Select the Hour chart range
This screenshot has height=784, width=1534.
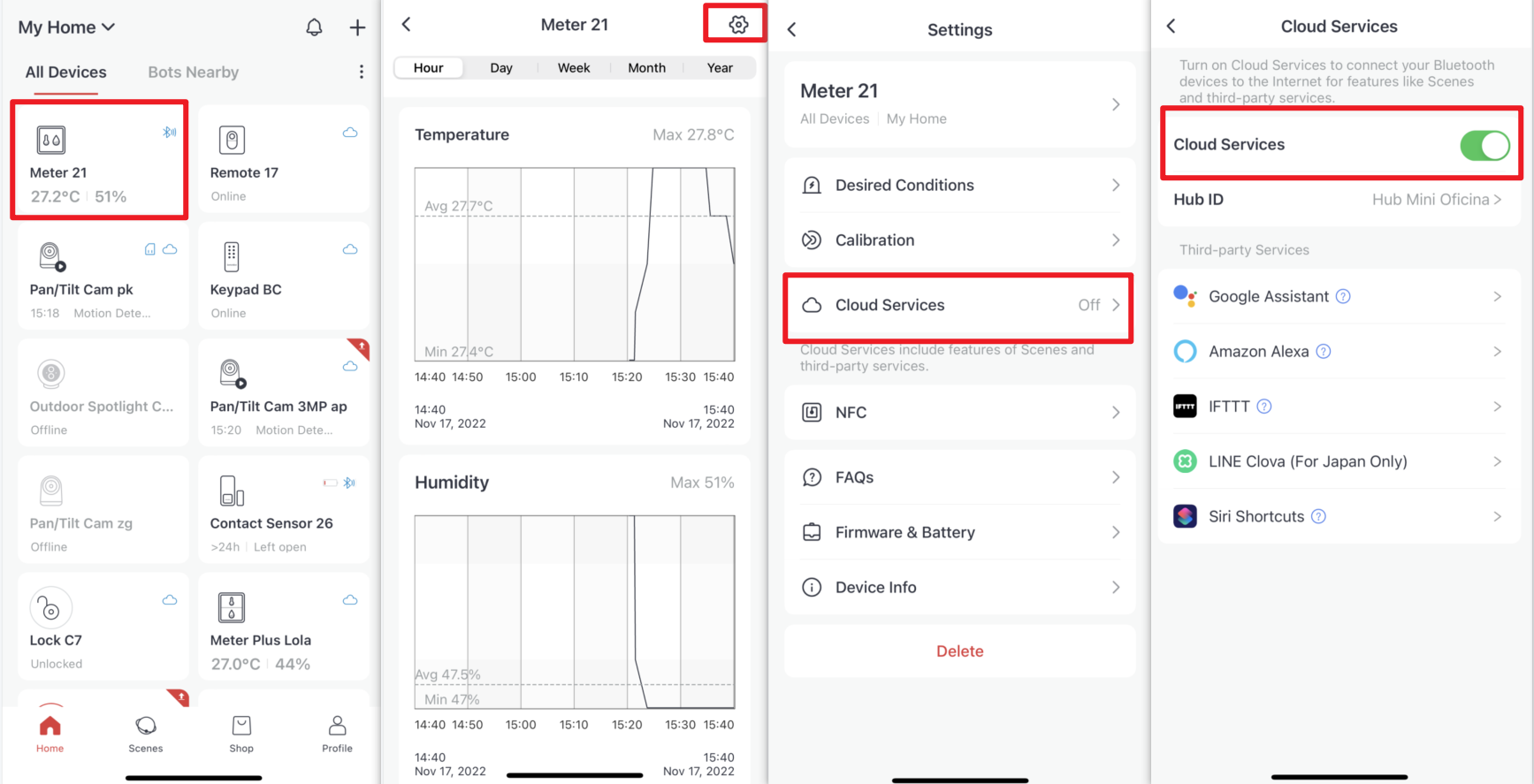429,68
